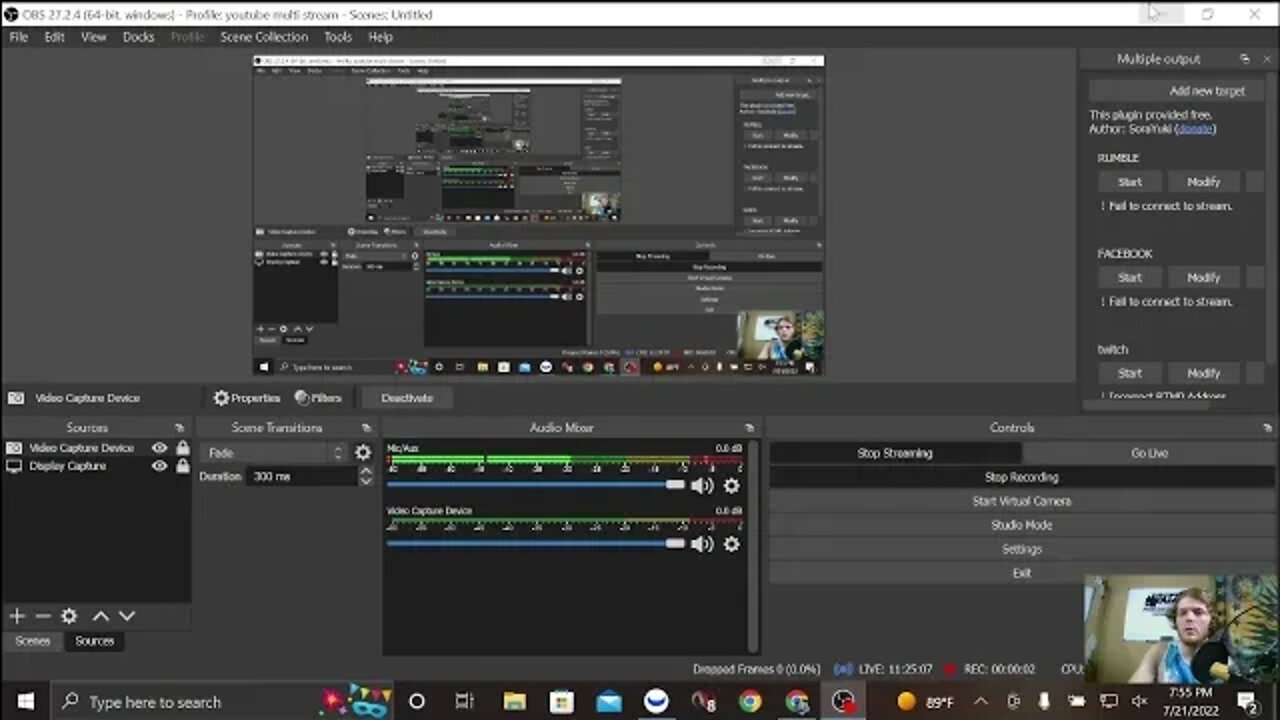Hide Video Capture Device with eye icon
Viewport: 1280px width, 720px height.
click(x=159, y=448)
